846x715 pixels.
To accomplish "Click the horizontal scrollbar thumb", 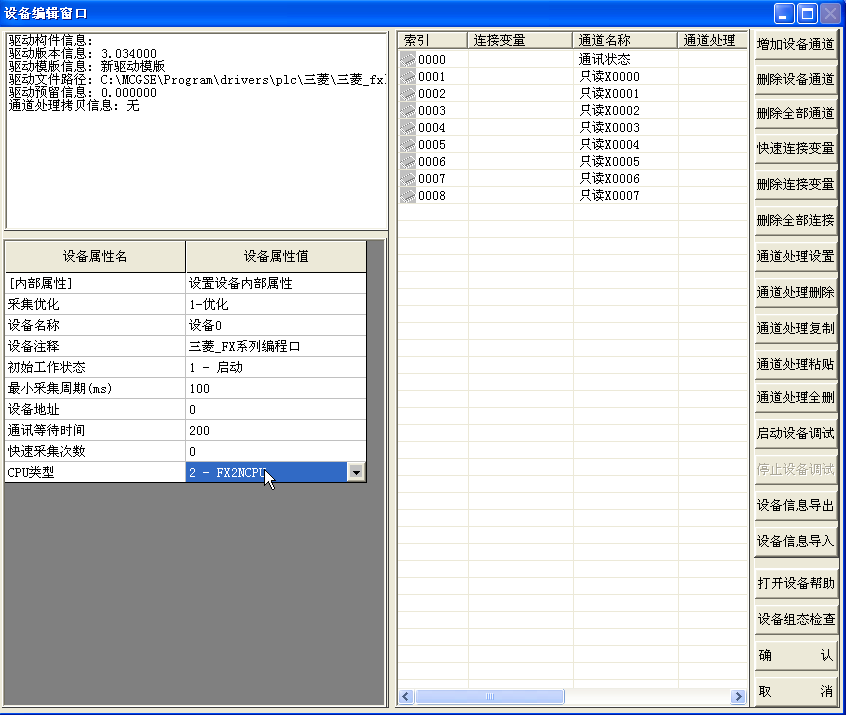I will point(490,697).
